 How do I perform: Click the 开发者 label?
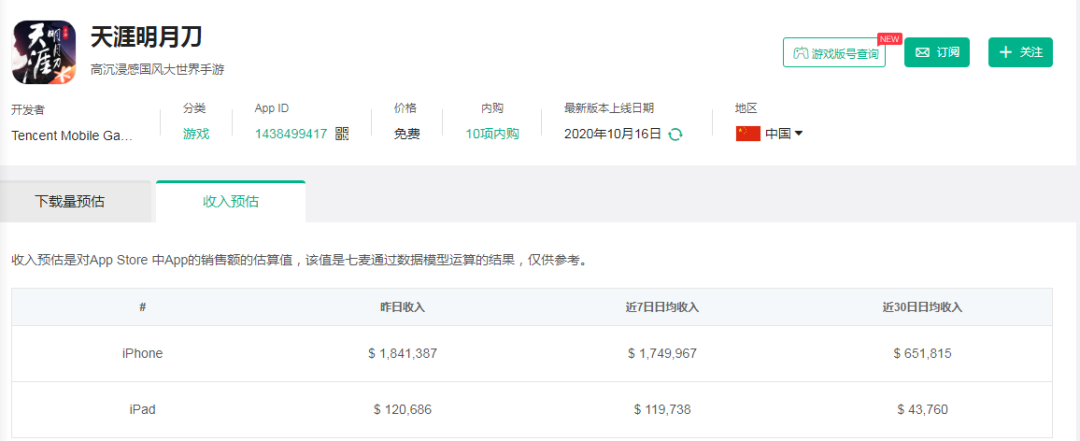[x=28, y=109]
